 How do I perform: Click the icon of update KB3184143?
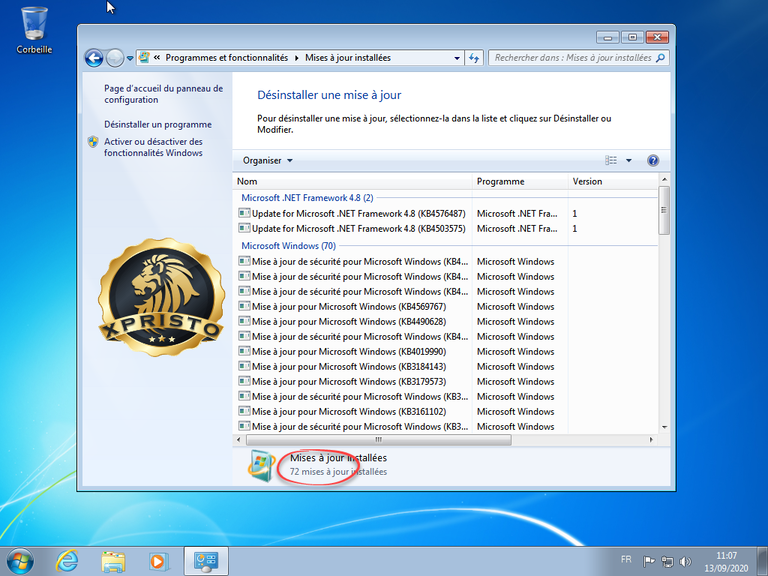coord(244,366)
